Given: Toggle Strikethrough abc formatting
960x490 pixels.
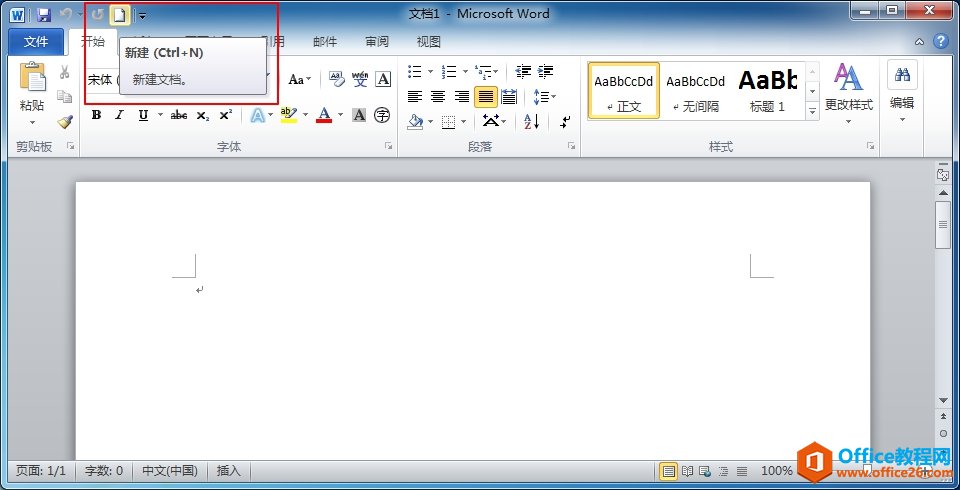Looking at the screenshot, I should 179,115.
